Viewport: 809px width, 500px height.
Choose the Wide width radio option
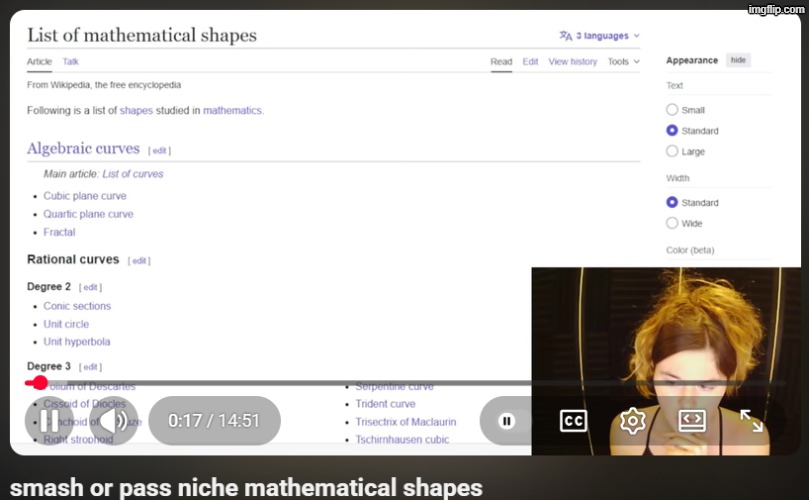(672, 224)
